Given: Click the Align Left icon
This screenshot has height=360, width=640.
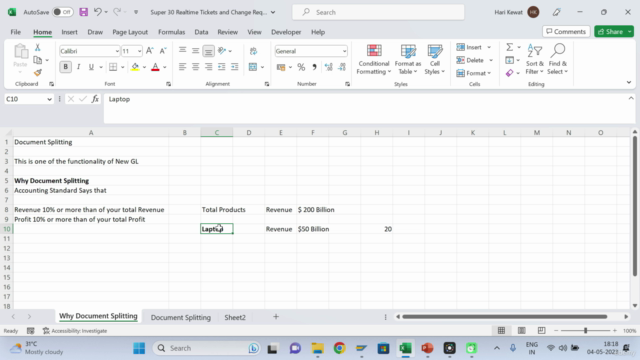Looking at the screenshot, I should point(182,67).
